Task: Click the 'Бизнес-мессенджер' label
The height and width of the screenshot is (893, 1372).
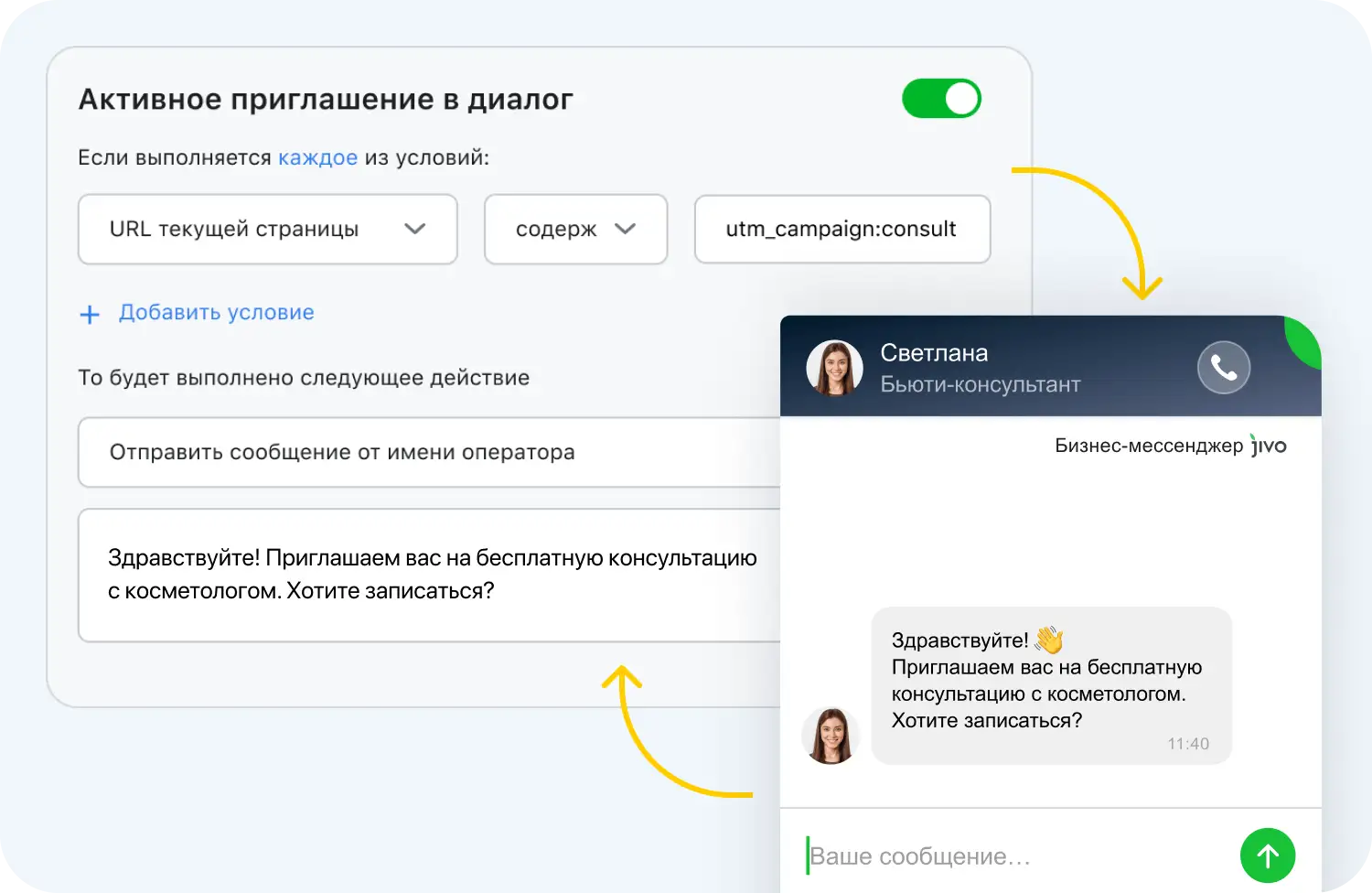Action: coord(1149,446)
